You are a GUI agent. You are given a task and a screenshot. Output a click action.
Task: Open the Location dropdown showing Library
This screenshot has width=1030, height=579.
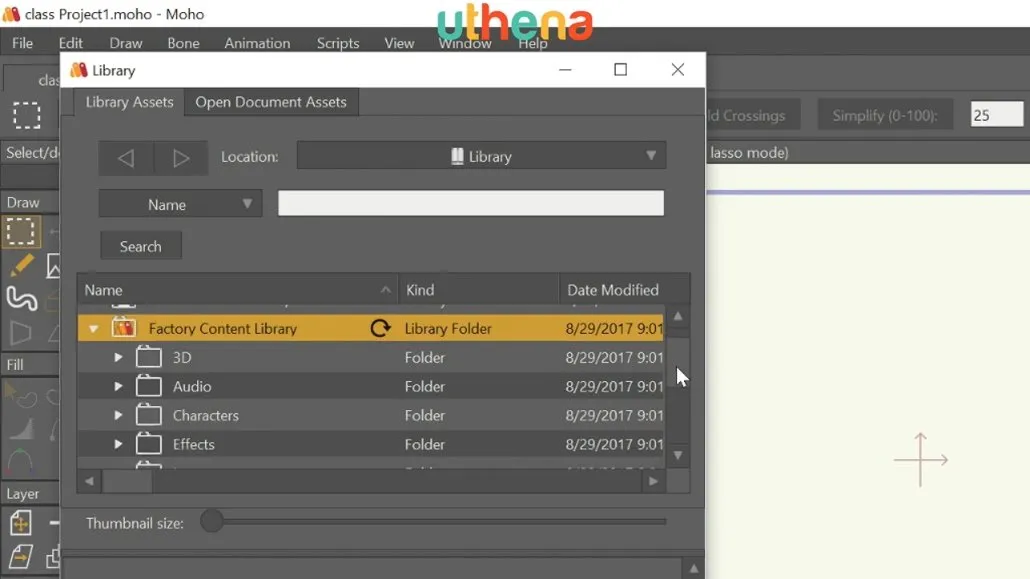point(481,156)
